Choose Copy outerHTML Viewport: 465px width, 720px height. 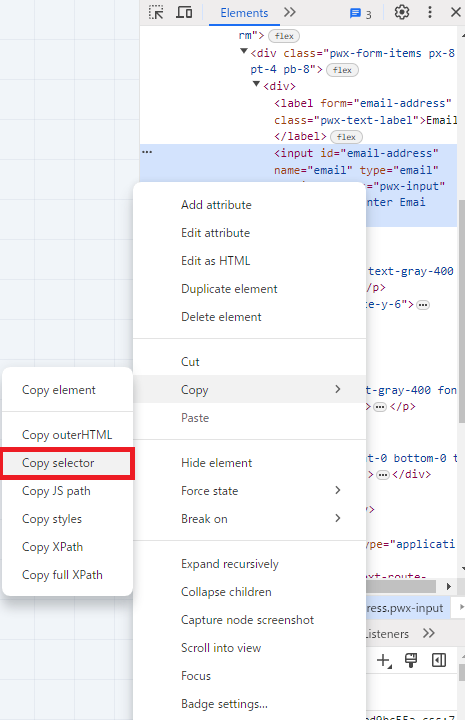pyautogui.click(x=67, y=435)
